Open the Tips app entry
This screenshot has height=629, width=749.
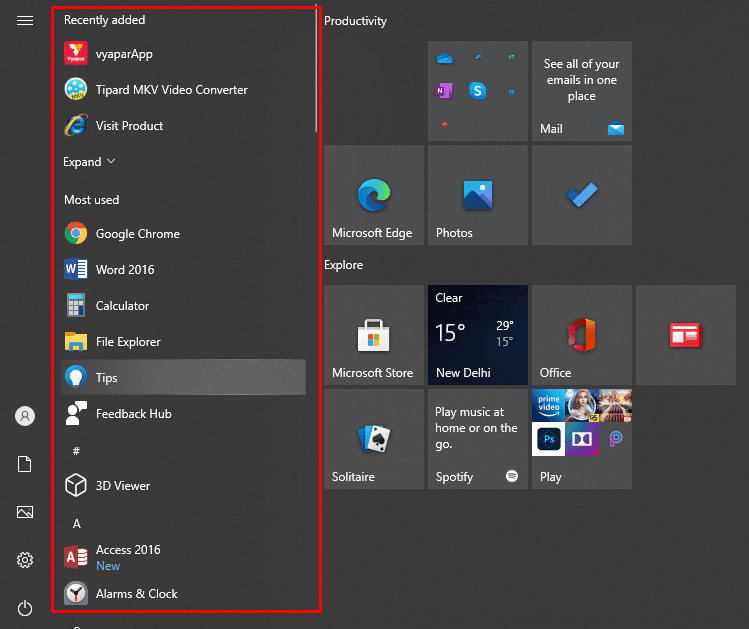(183, 377)
